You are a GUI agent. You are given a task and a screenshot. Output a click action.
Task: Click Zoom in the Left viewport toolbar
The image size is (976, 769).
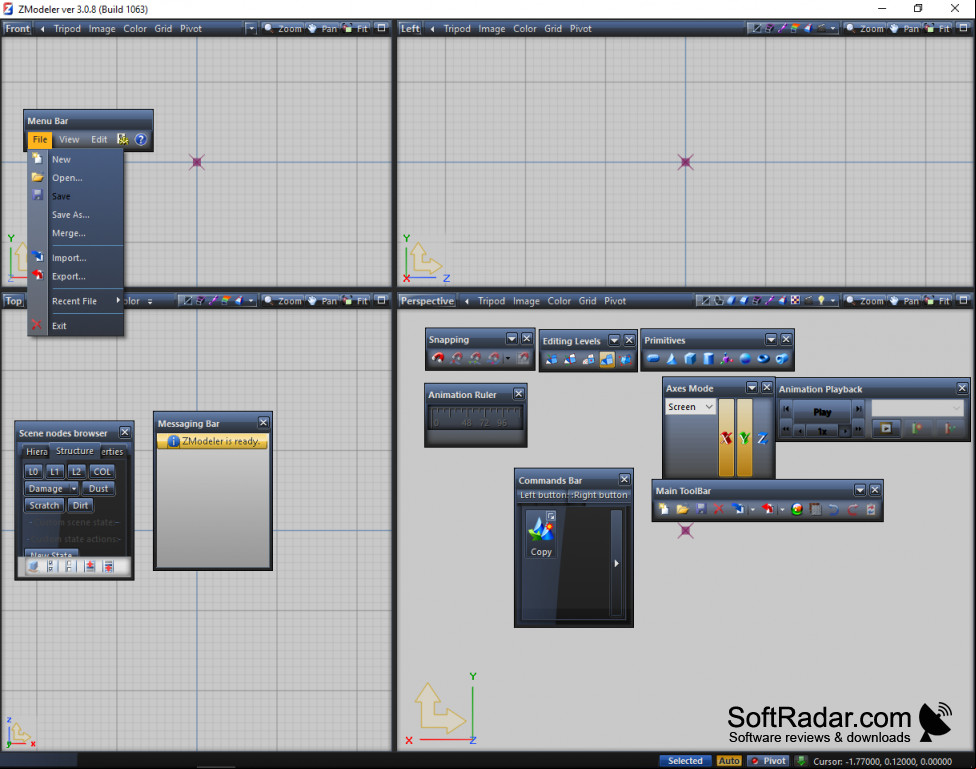tap(865, 28)
